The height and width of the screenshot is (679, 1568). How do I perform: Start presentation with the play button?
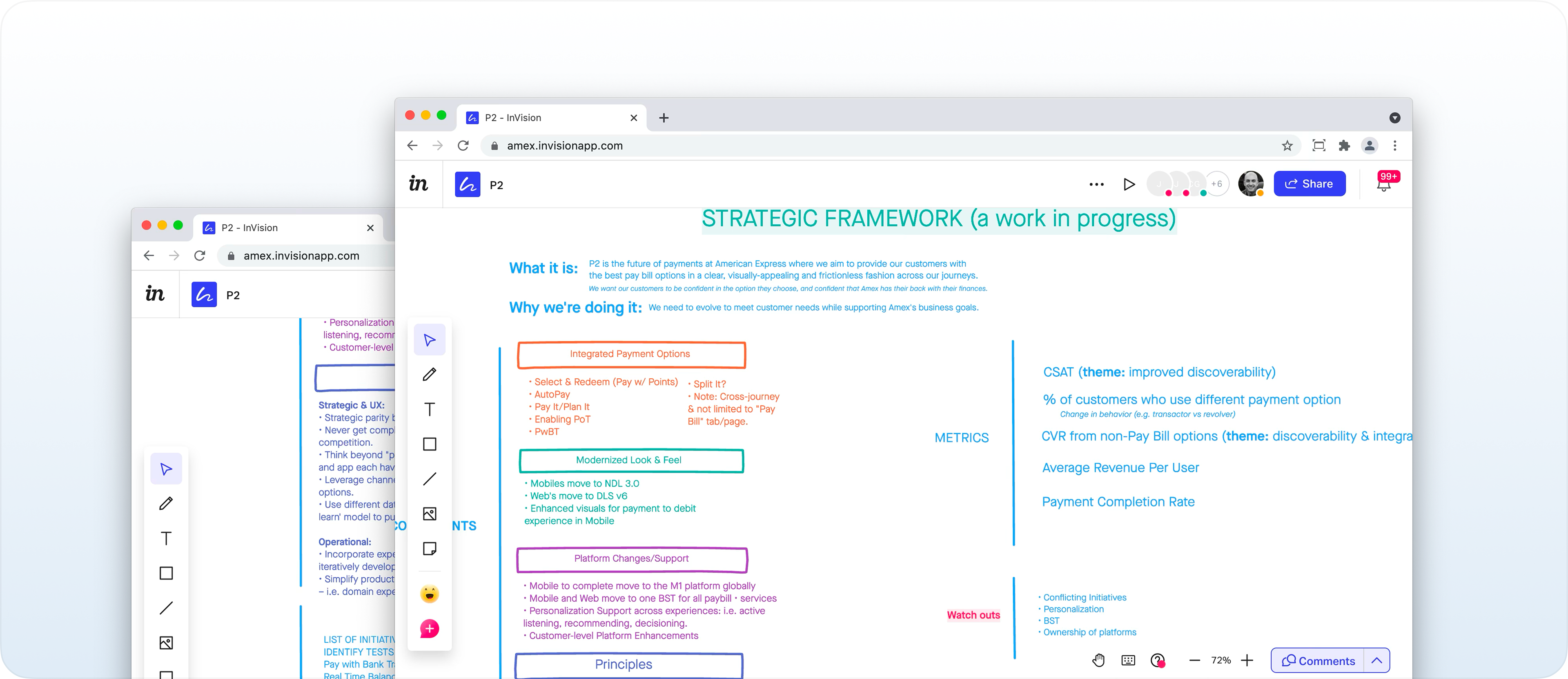[1129, 184]
